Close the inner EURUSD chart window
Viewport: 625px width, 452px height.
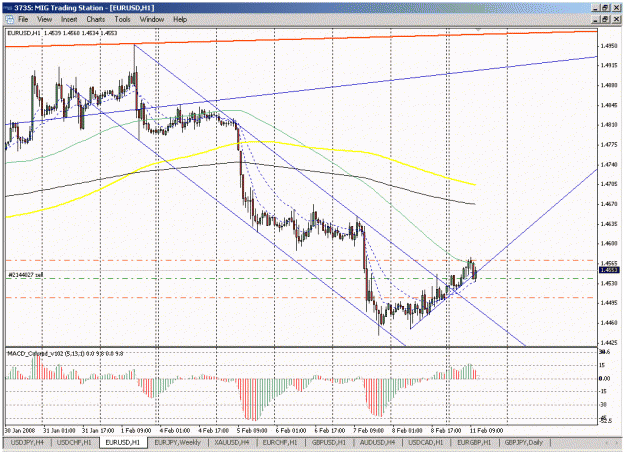(x=616, y=19)
